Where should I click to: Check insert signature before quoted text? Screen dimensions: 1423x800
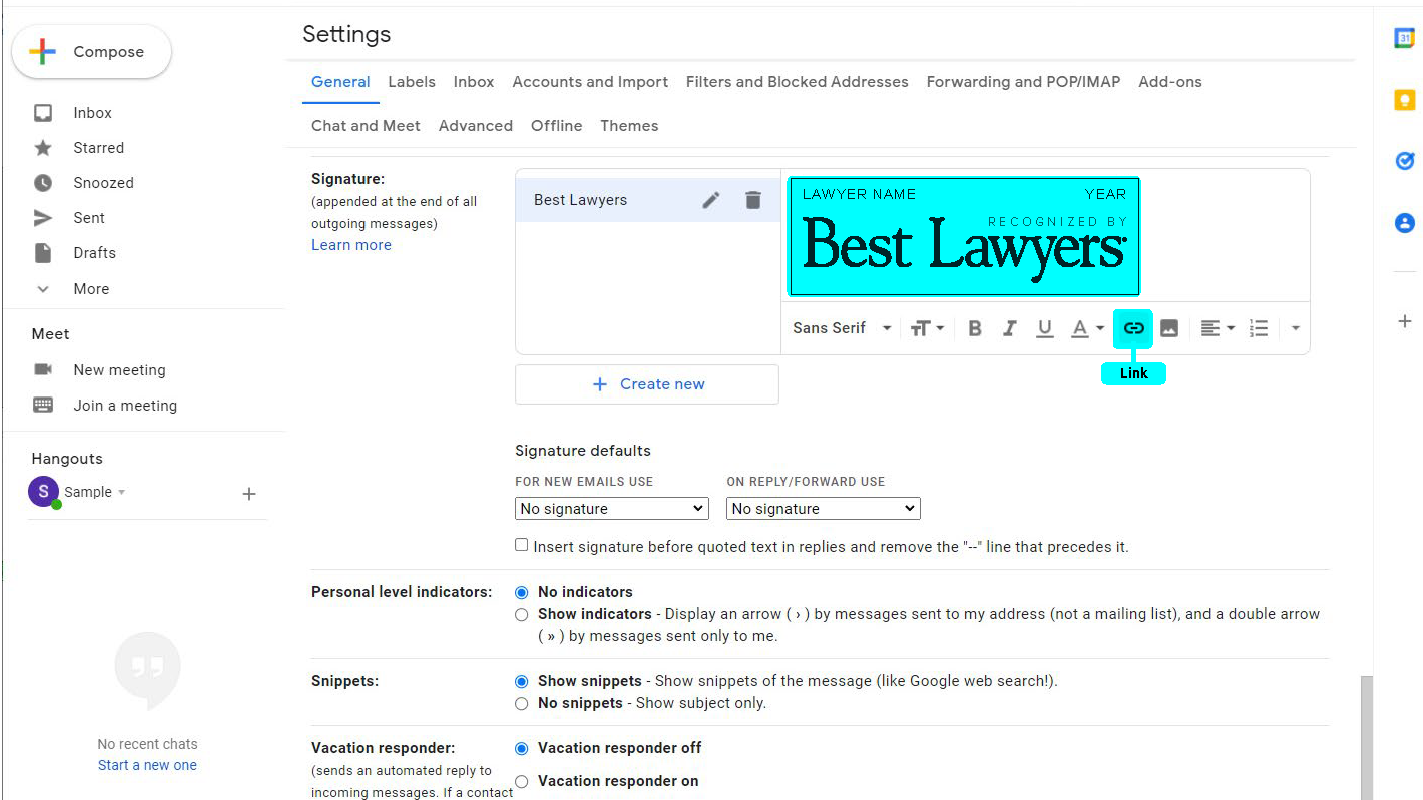(521, 545)
